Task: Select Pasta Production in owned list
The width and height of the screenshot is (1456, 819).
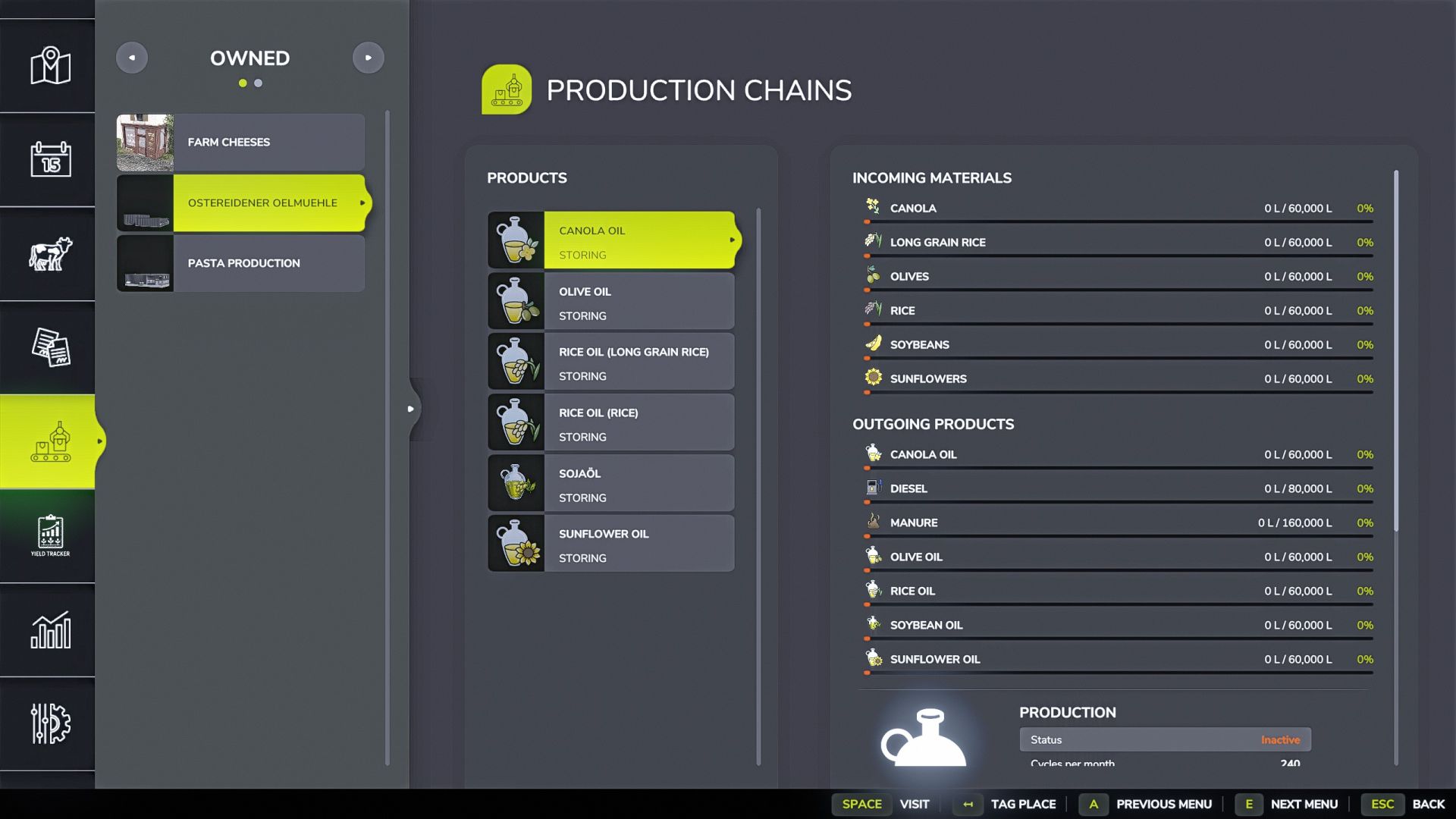Action: point(241,263)
